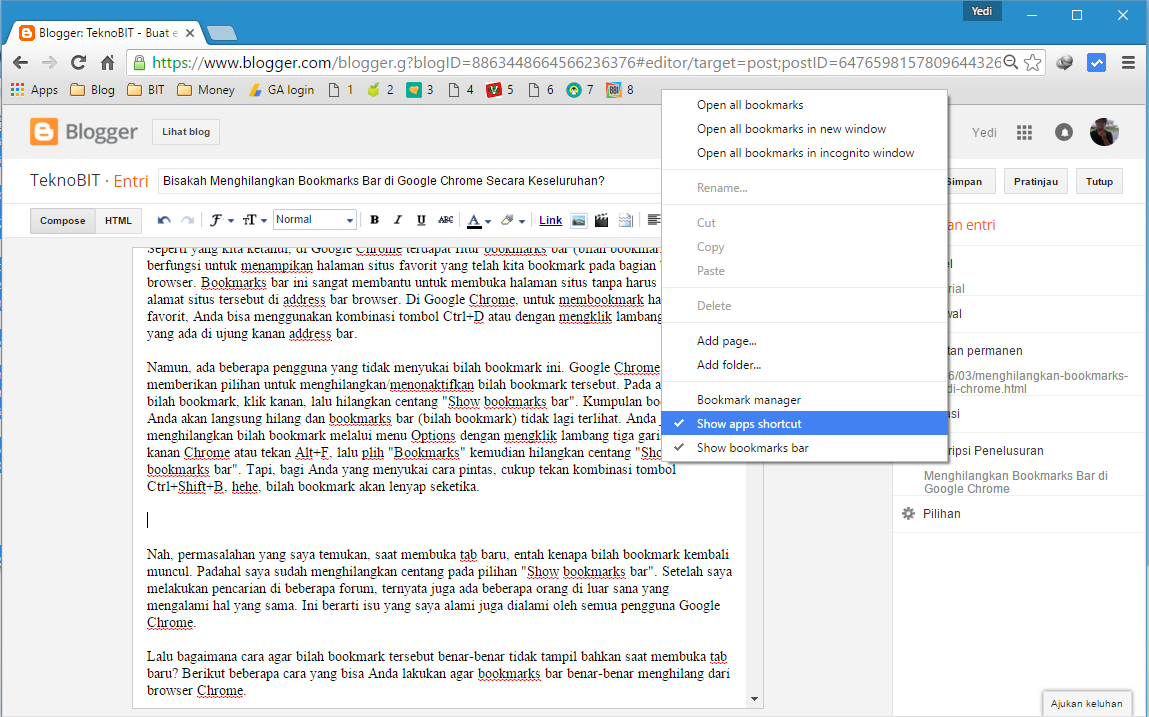Open the browser home page icon

108,62
